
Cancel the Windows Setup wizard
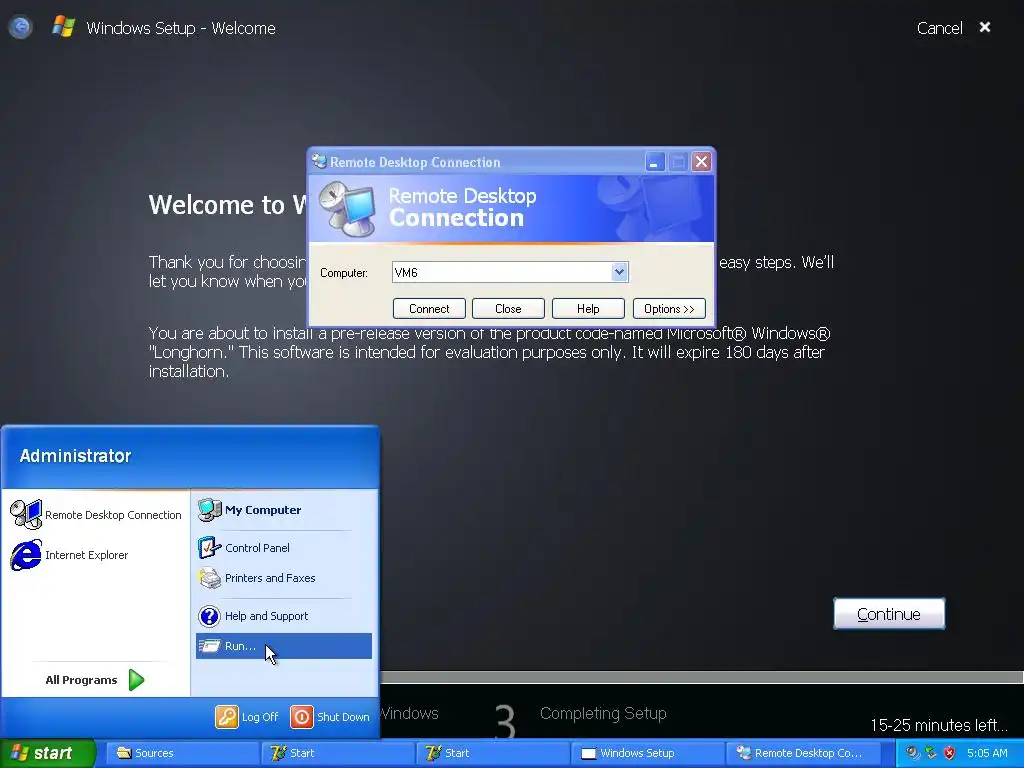coord(939,28)
